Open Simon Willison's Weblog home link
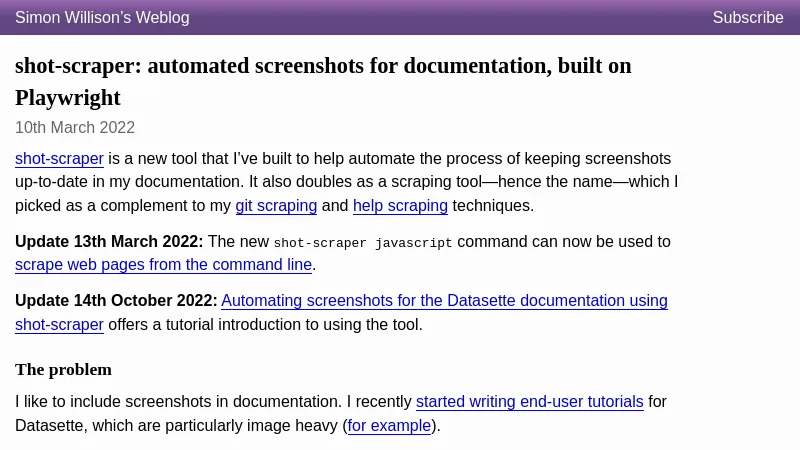 (102, 17)
